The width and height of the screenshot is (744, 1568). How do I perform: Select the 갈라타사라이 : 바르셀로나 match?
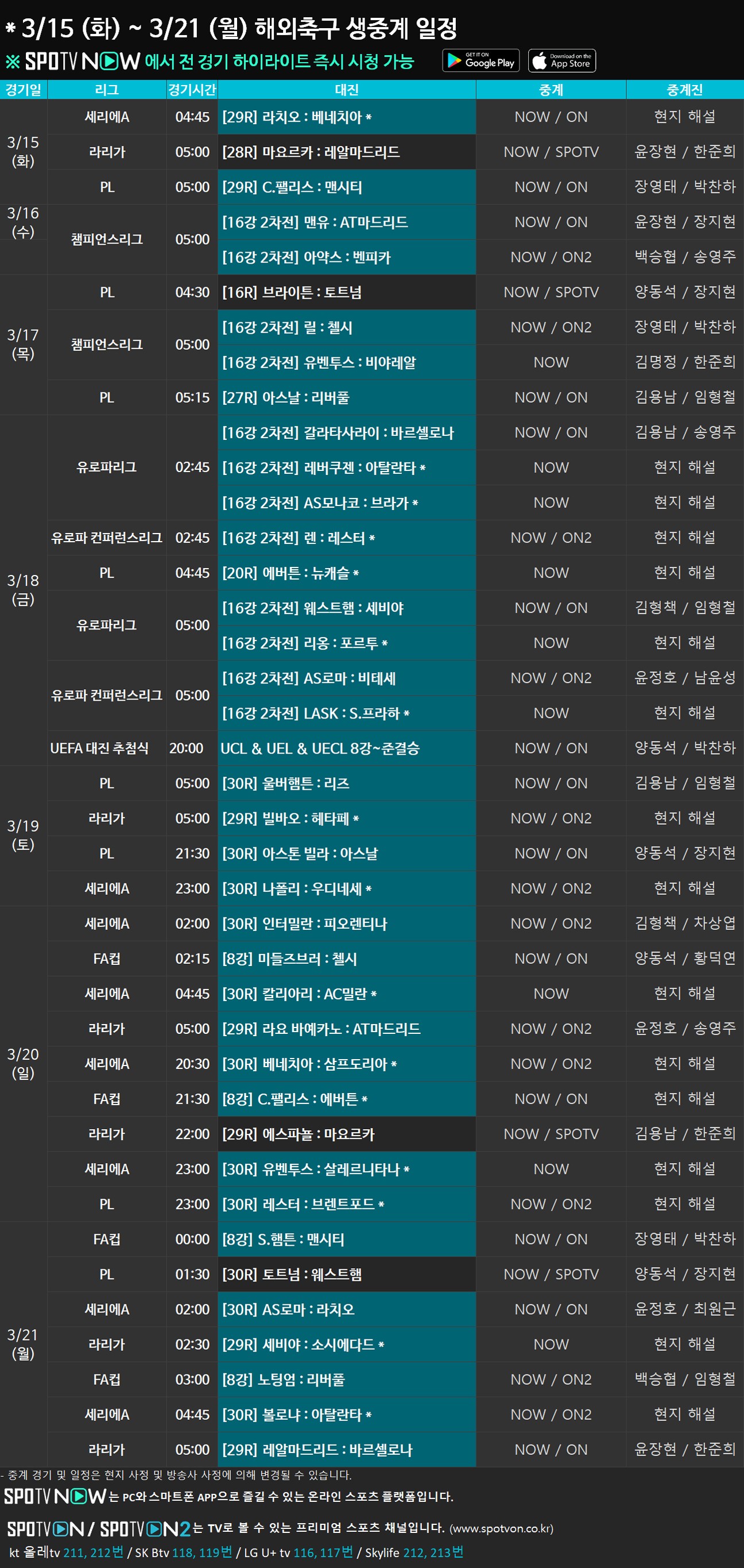coord(347,433)
